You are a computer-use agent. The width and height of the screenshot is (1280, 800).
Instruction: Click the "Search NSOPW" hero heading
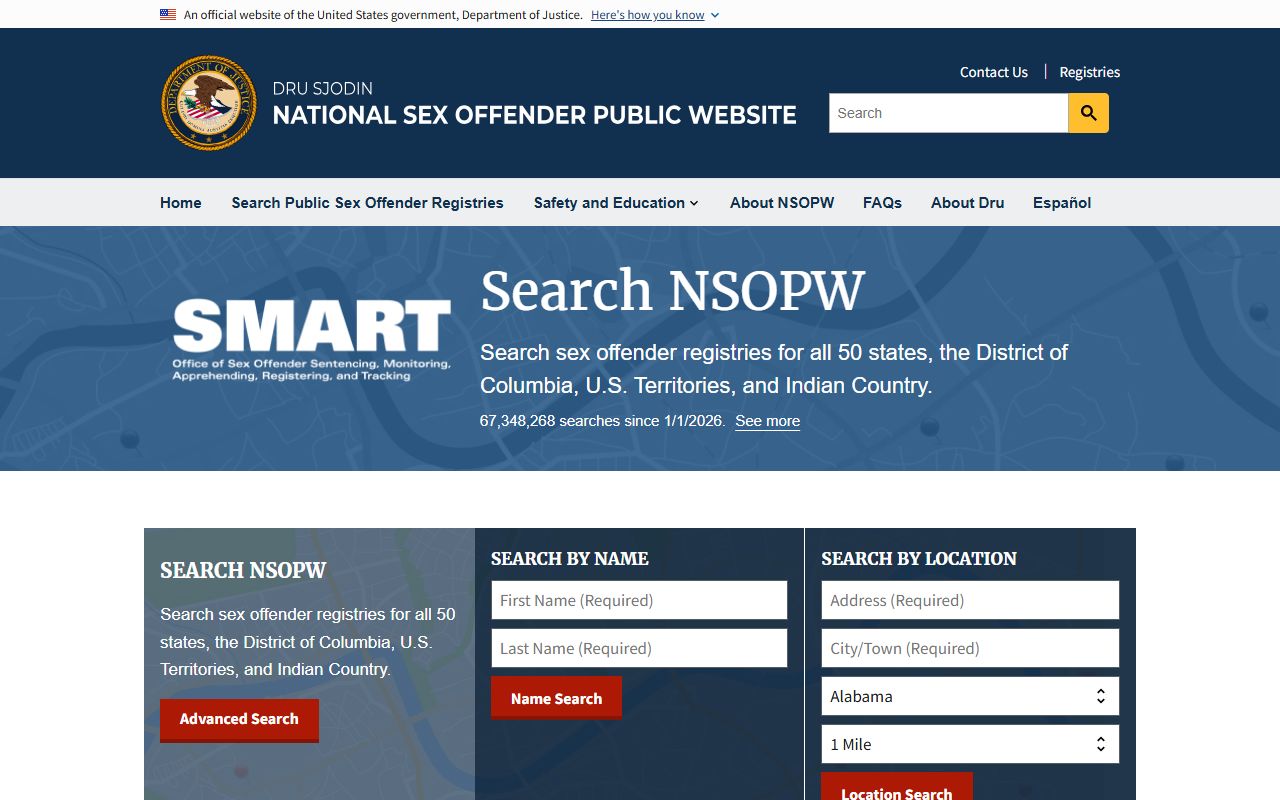673,291
